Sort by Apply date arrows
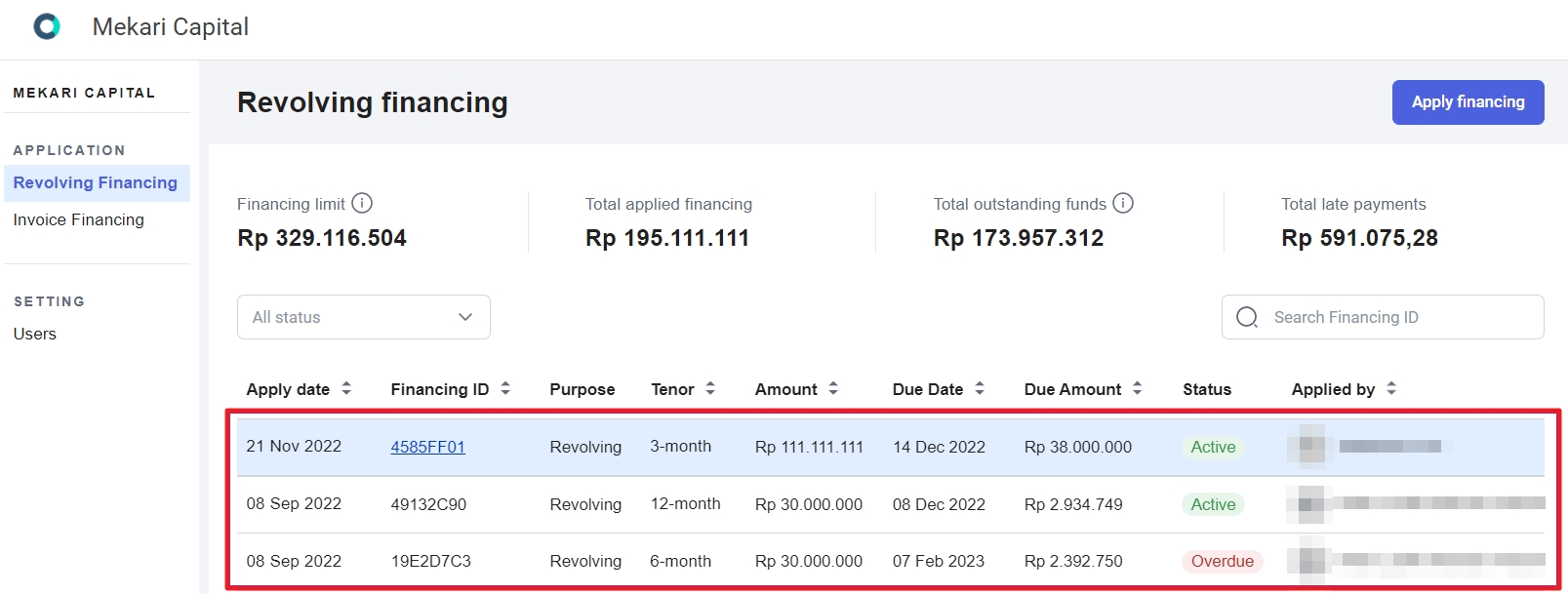Screen dimensions: 1568x594 click(x=346, y=388)
